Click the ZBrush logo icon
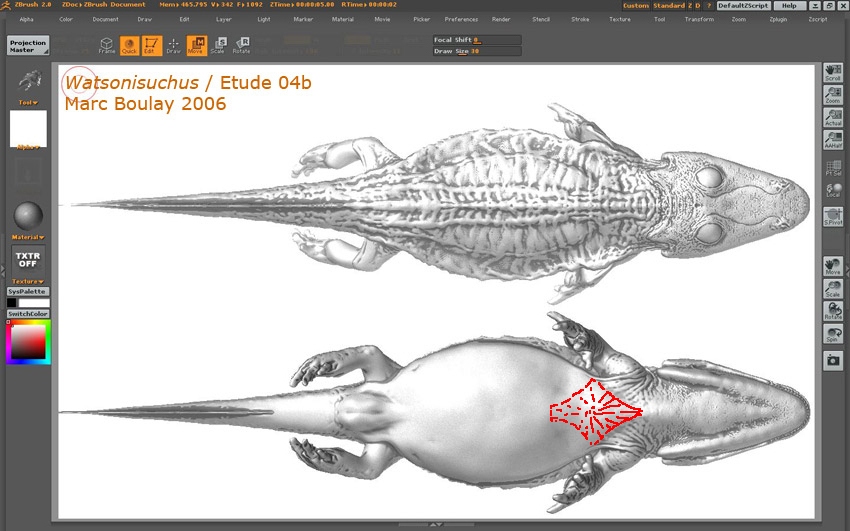850x531 pixels. click(5, 5)
